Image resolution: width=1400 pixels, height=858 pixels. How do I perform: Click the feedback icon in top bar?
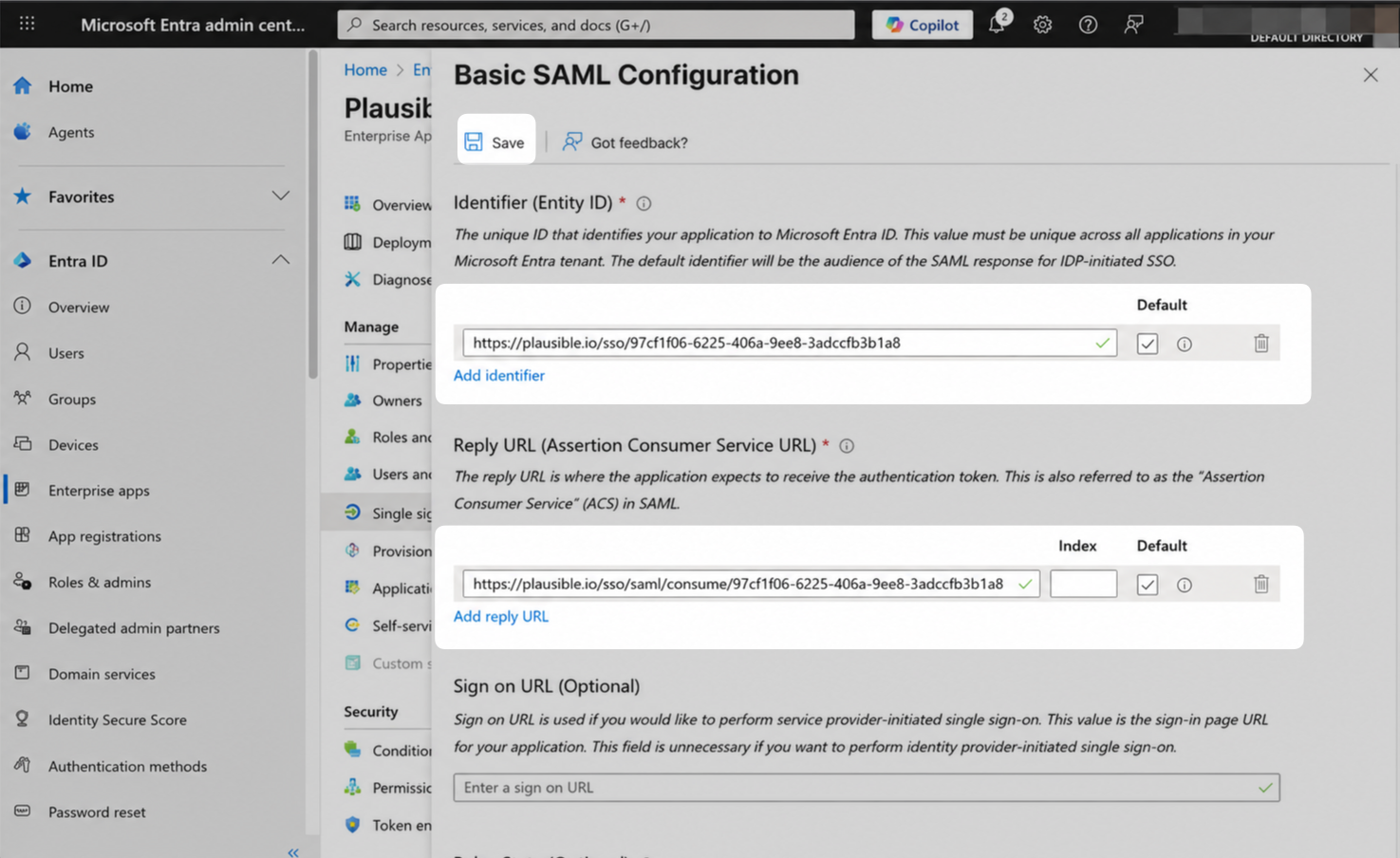point(1133,25)
